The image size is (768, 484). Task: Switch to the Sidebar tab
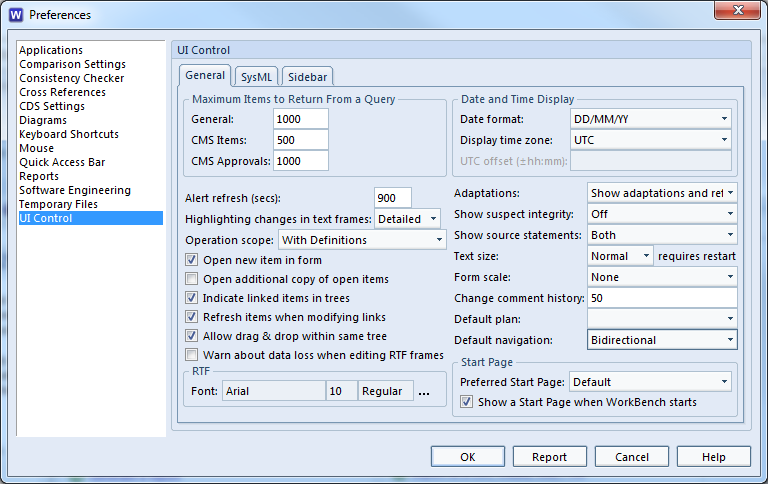click(307, 77)
